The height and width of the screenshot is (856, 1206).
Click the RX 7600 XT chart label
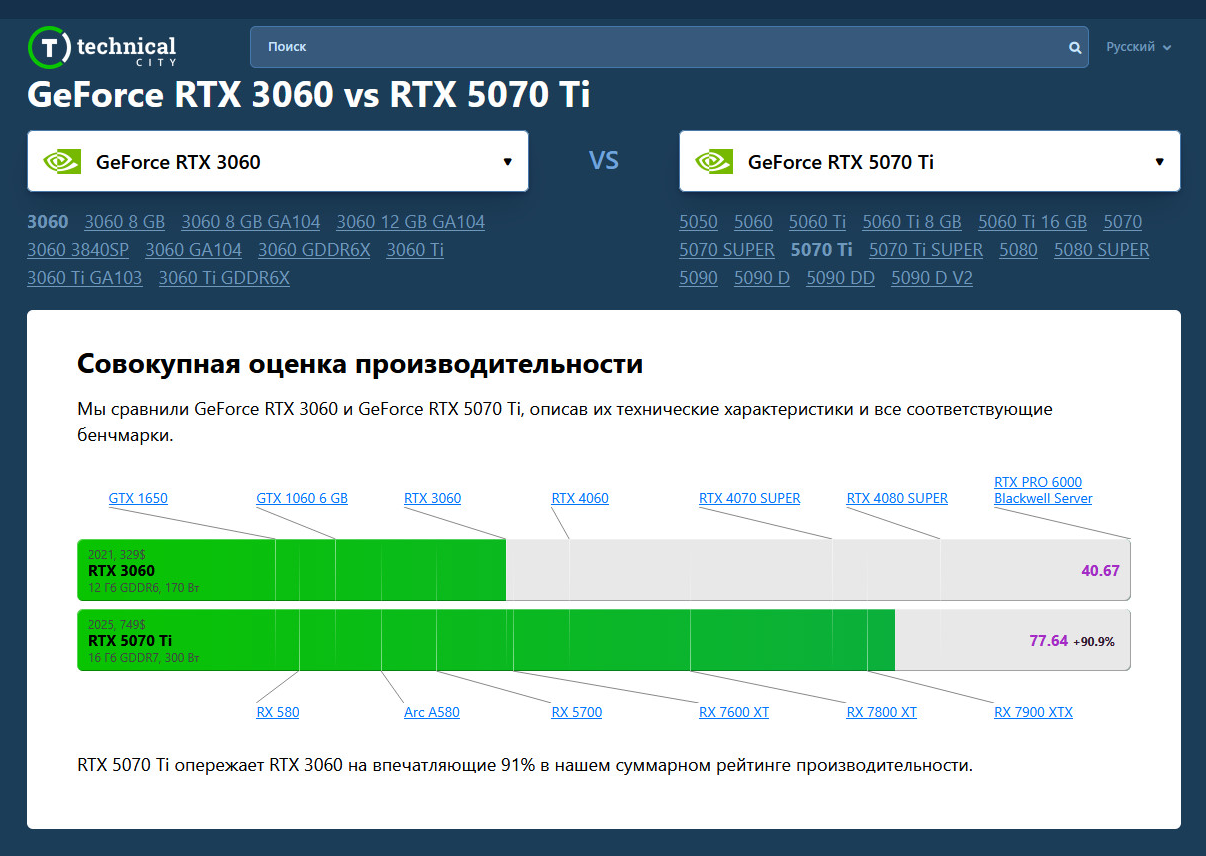(734, 713)
